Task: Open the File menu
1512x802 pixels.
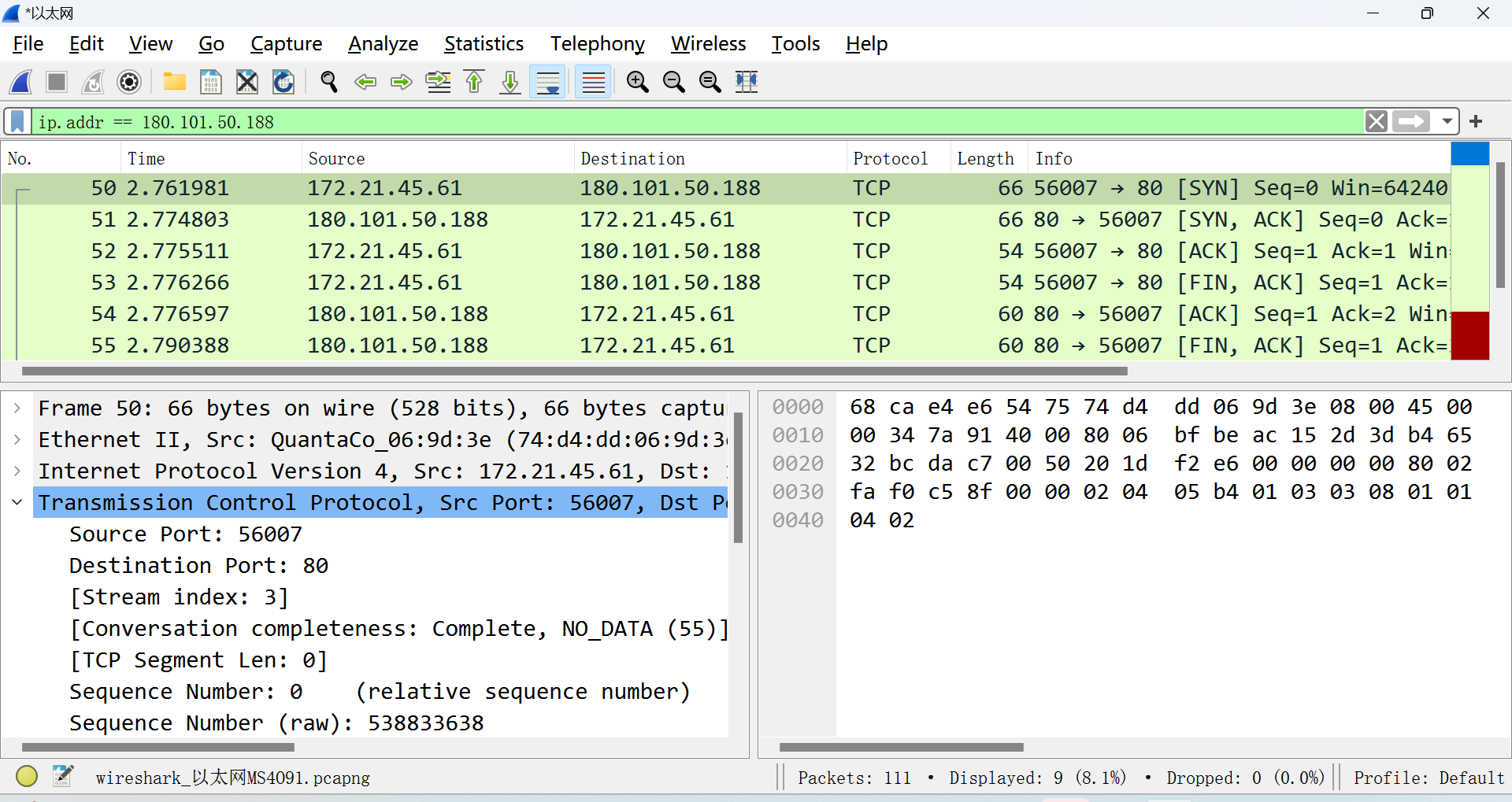Action: click(x=28, y=44)
